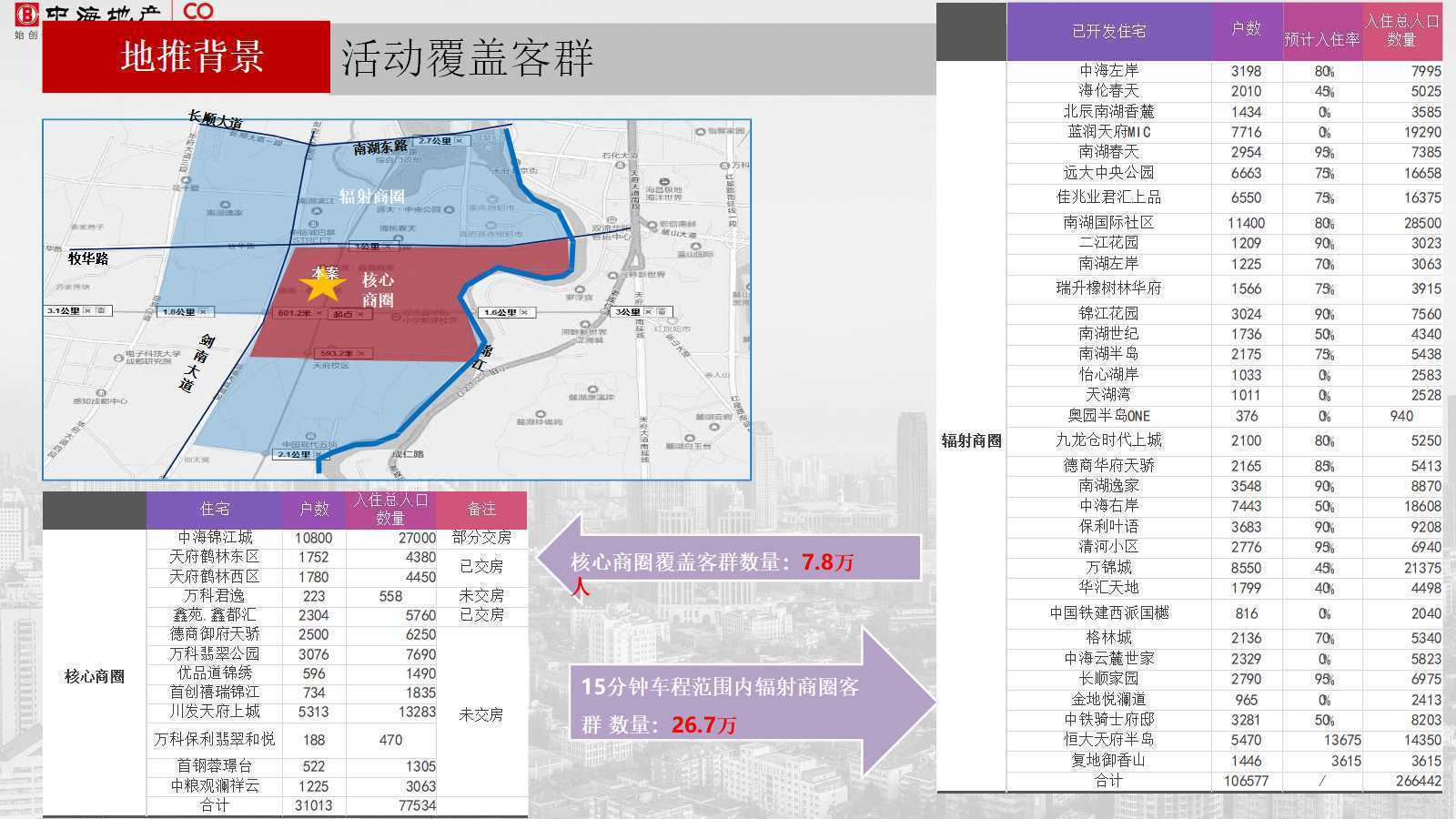Click the 中海右岸 row name
The image size is (1456, 819).
pyautogui.click(x=1108, y=506)
